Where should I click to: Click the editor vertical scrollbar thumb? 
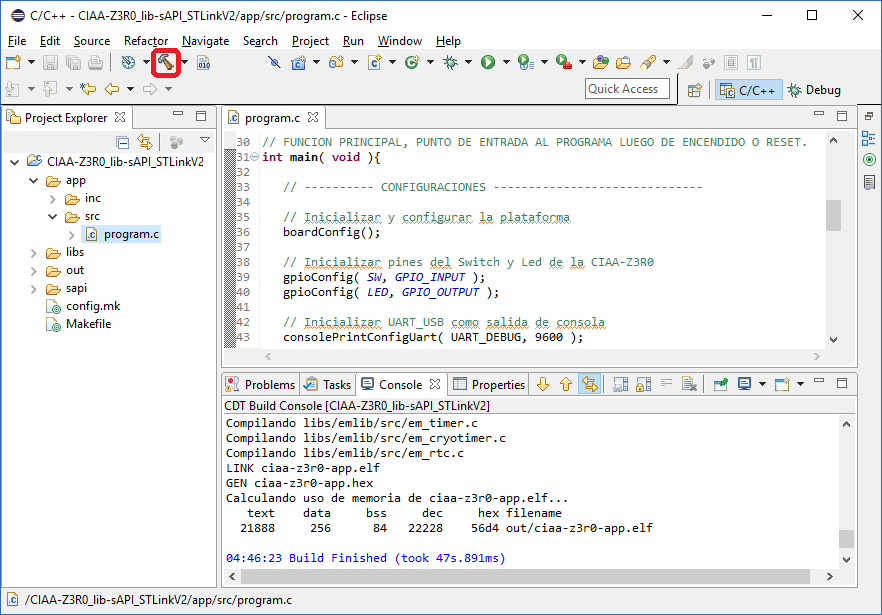tap(833, 215)
